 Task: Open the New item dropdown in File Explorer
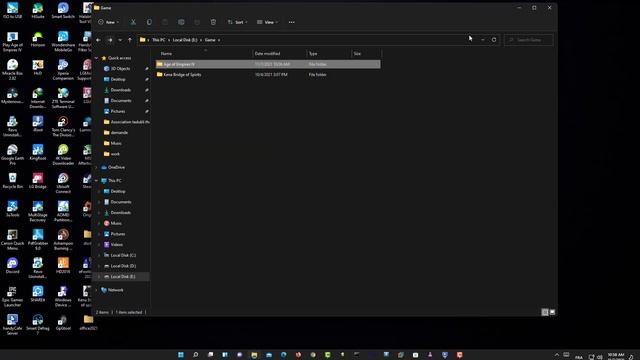[108, 22]
